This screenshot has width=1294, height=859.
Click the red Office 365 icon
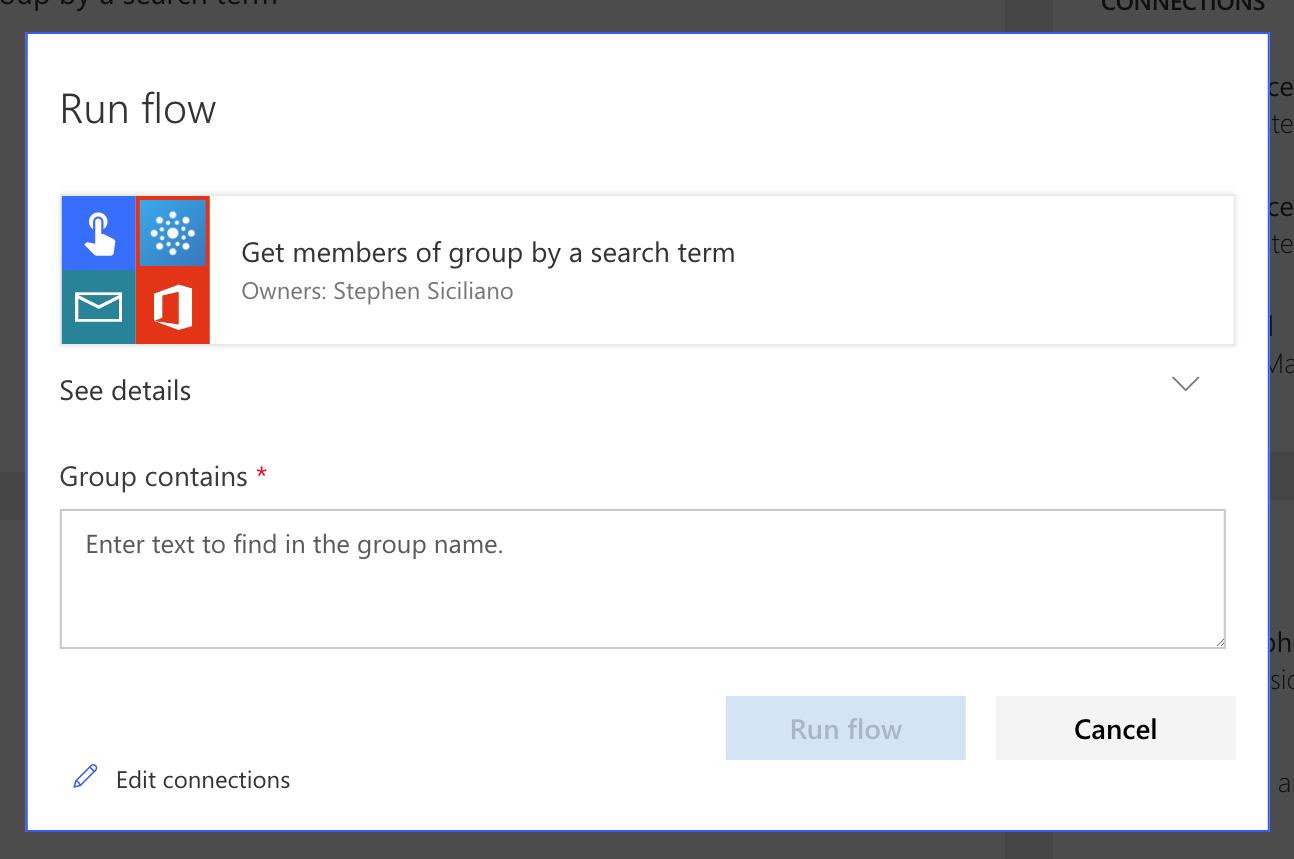coord(173,307)
